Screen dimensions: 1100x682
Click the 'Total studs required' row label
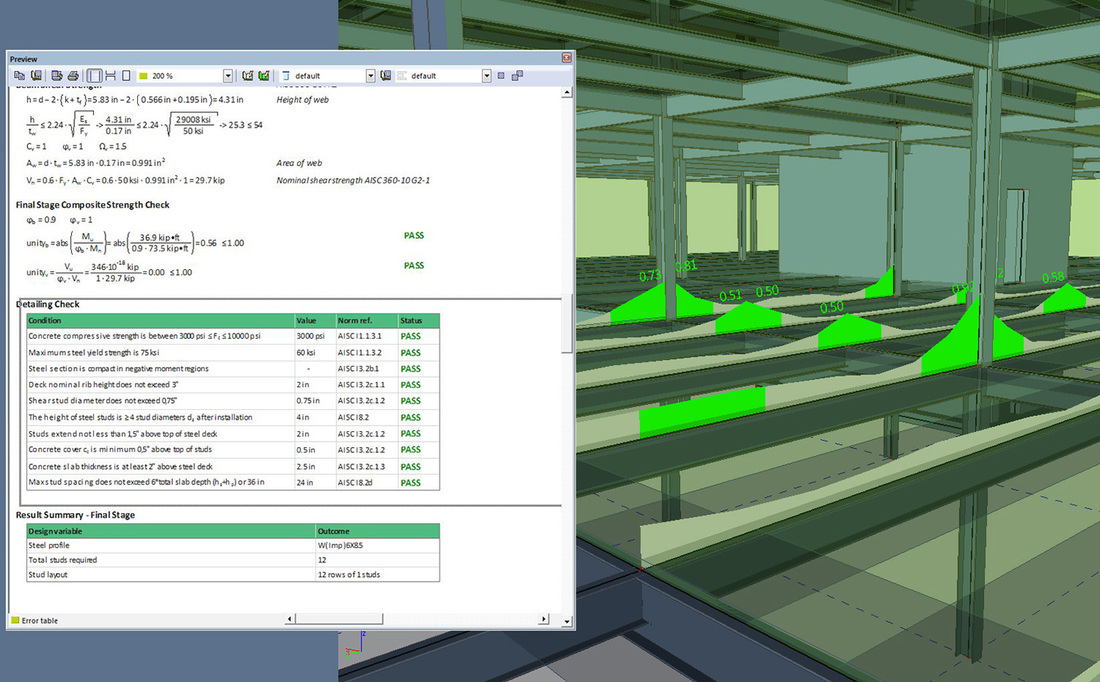(x=62, y=560)
